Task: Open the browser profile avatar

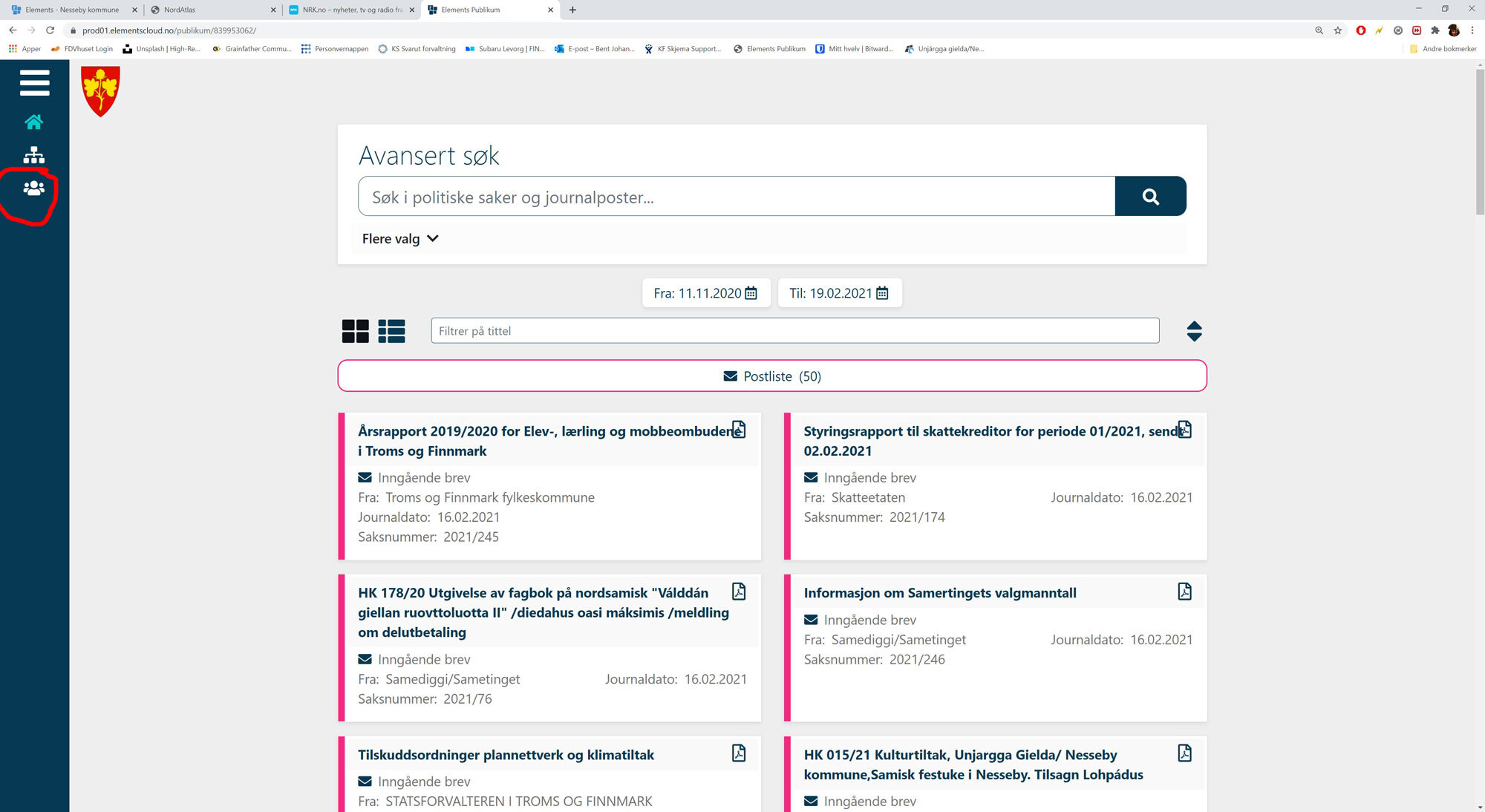Action: coord(1454,30)
